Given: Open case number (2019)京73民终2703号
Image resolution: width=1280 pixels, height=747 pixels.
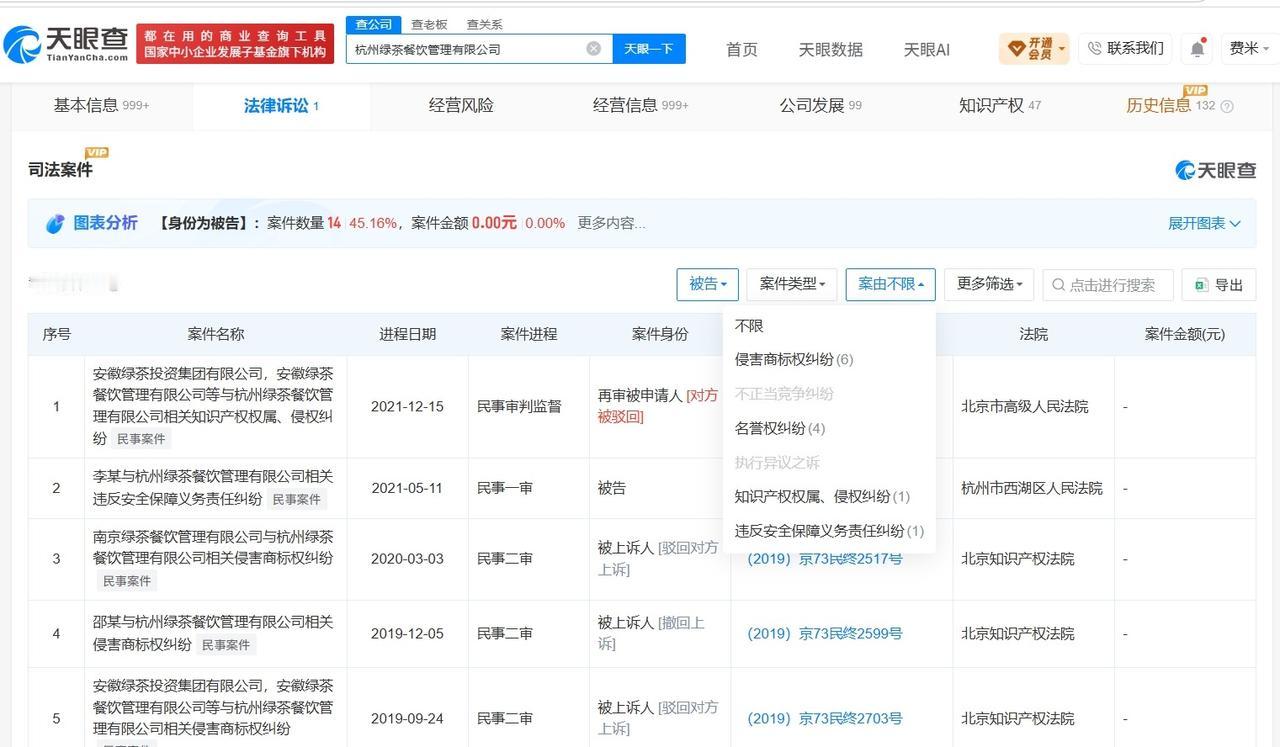Looking at the screenshot, I should pyautogui.click(x=825, y=718).
